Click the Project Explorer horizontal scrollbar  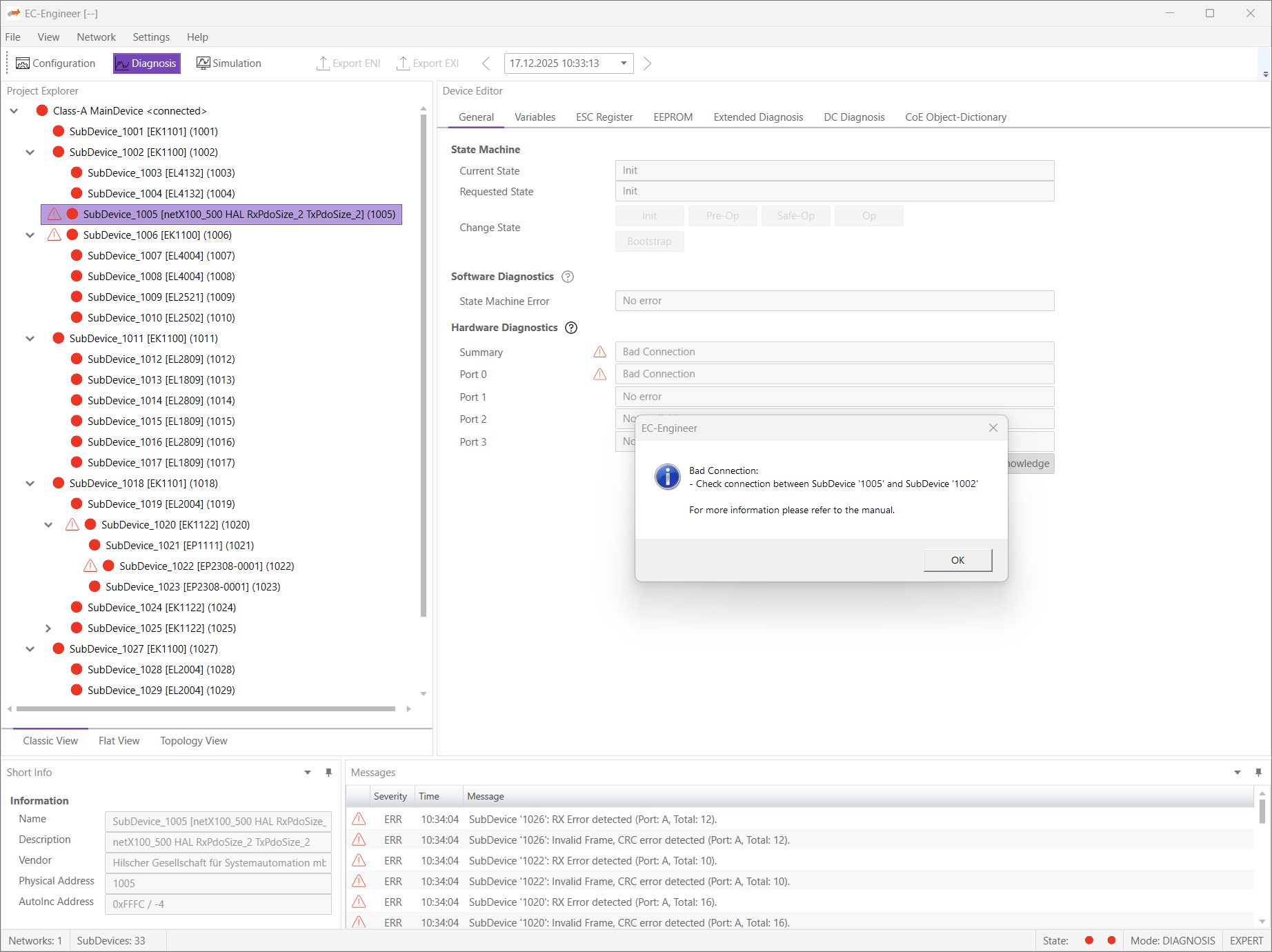pyautogui.click(x=206, y=708)
